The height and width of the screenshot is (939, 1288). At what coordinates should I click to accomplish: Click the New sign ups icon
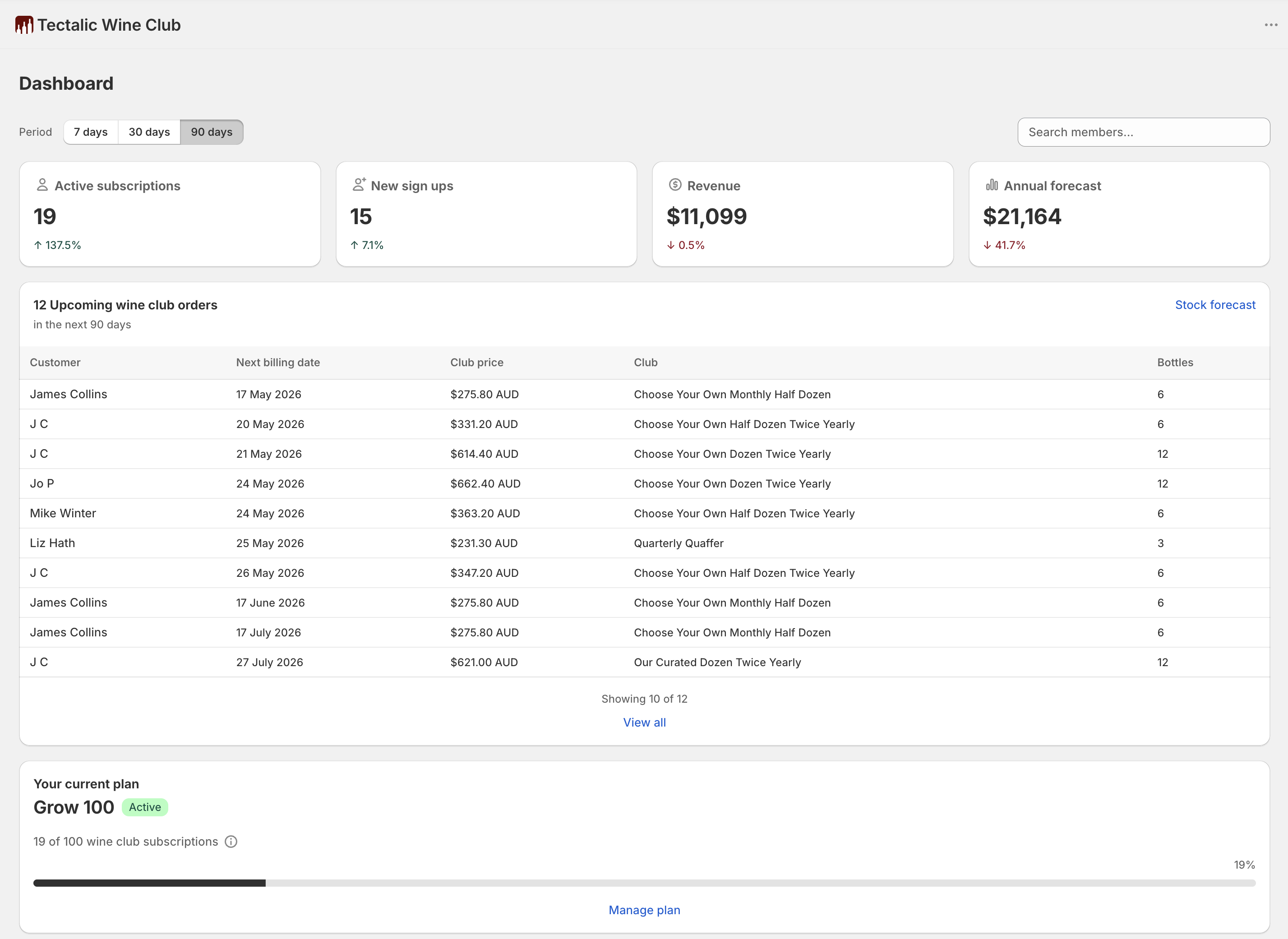pos(359,185)
